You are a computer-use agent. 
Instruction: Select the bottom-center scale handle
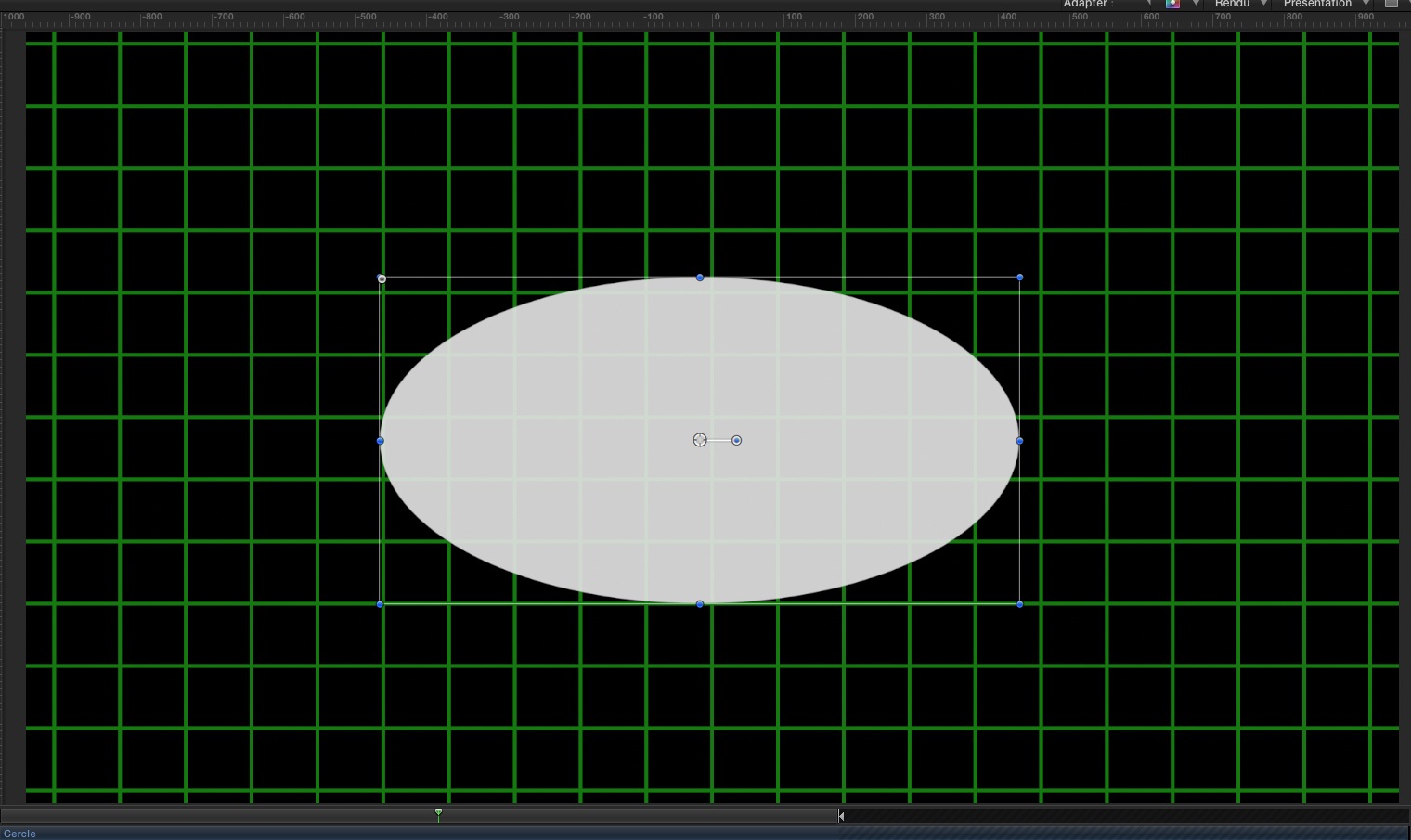point(700,604)
